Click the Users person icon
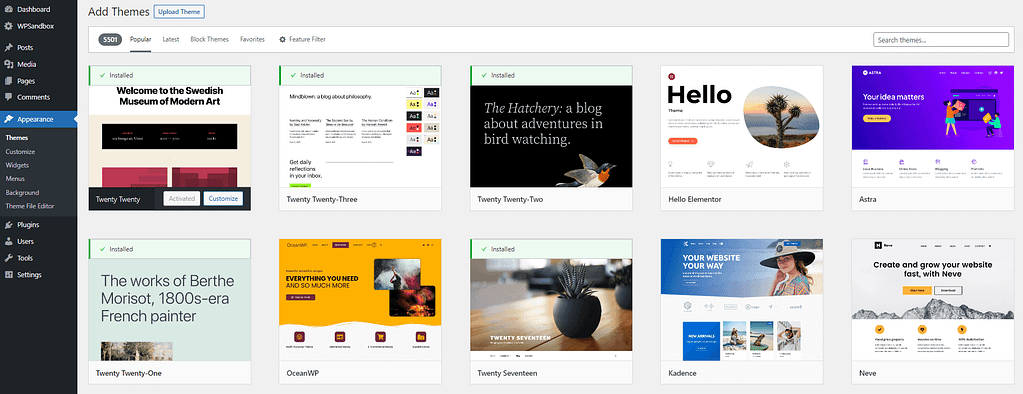The width and height of the screenshot is (1023, 394). point(8,241)
